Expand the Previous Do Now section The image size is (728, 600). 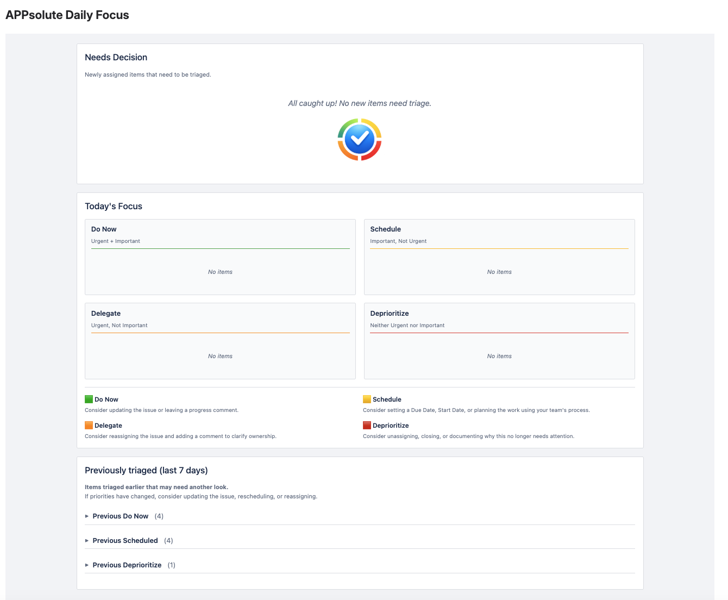tap(120, 516)
